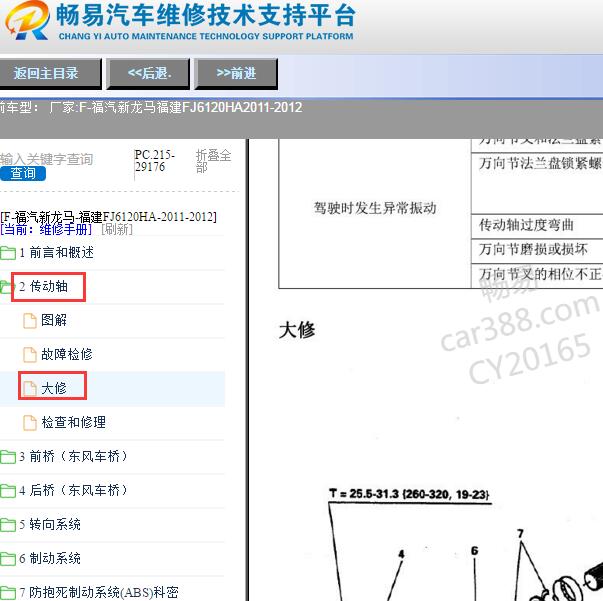
Task: Click document icon next to 图解
Action: tap(30, 321)
